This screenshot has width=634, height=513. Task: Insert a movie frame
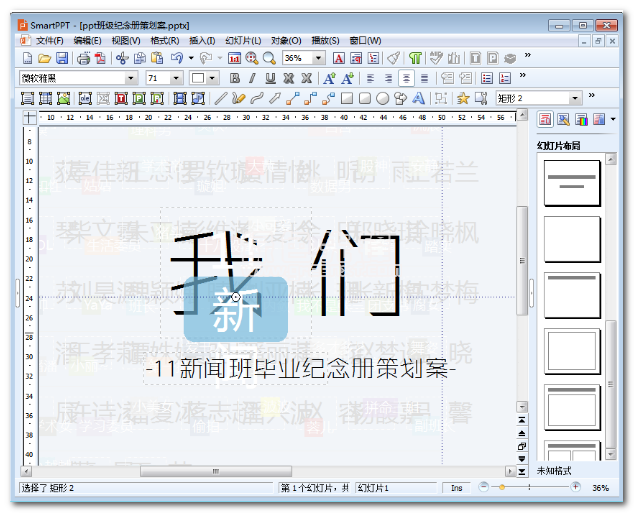click(180, 98)
